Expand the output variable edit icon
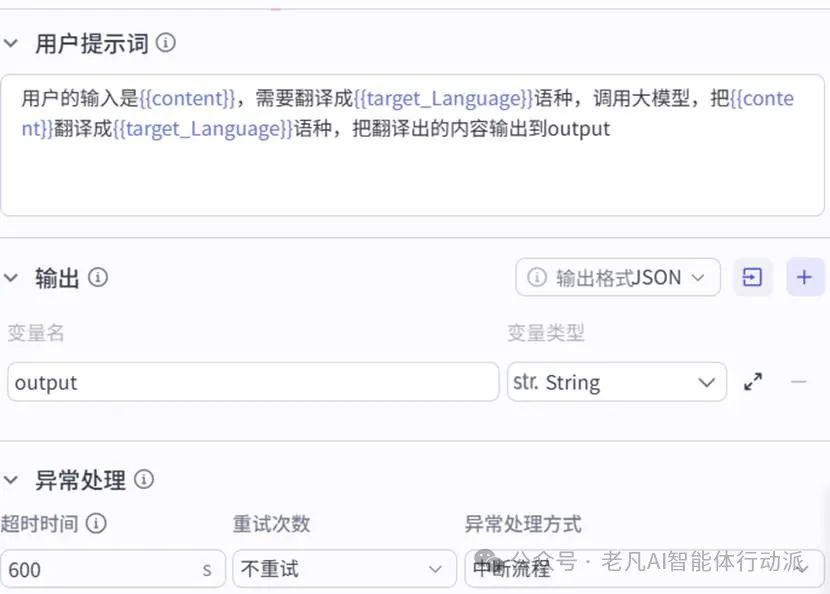 (x=753, y=382)
